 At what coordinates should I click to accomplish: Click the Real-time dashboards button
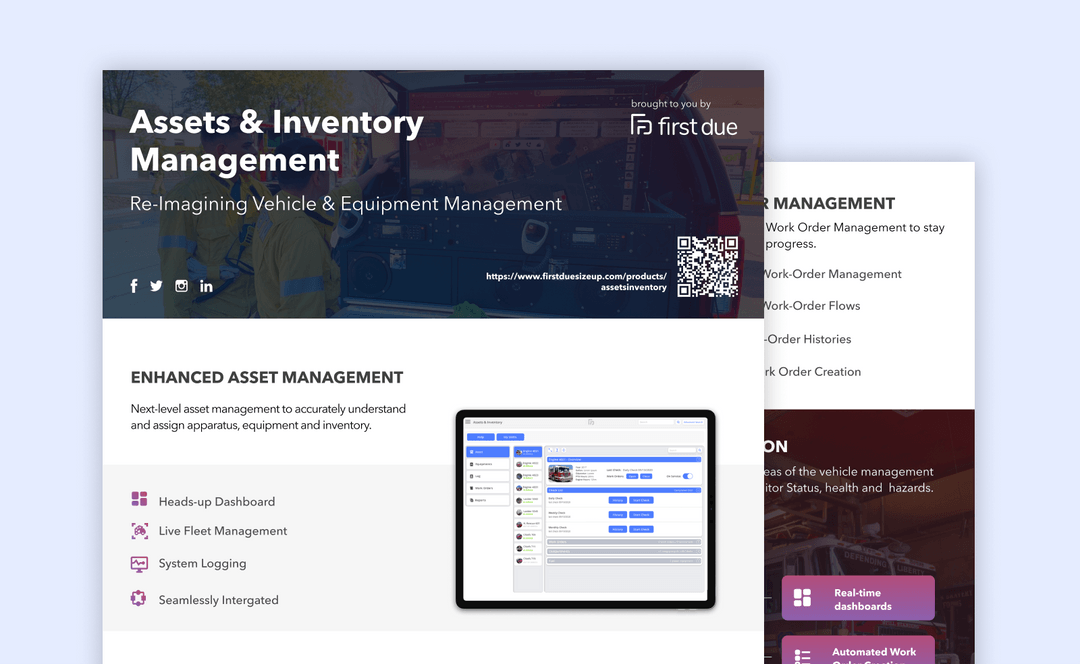[x=858, y=597]
